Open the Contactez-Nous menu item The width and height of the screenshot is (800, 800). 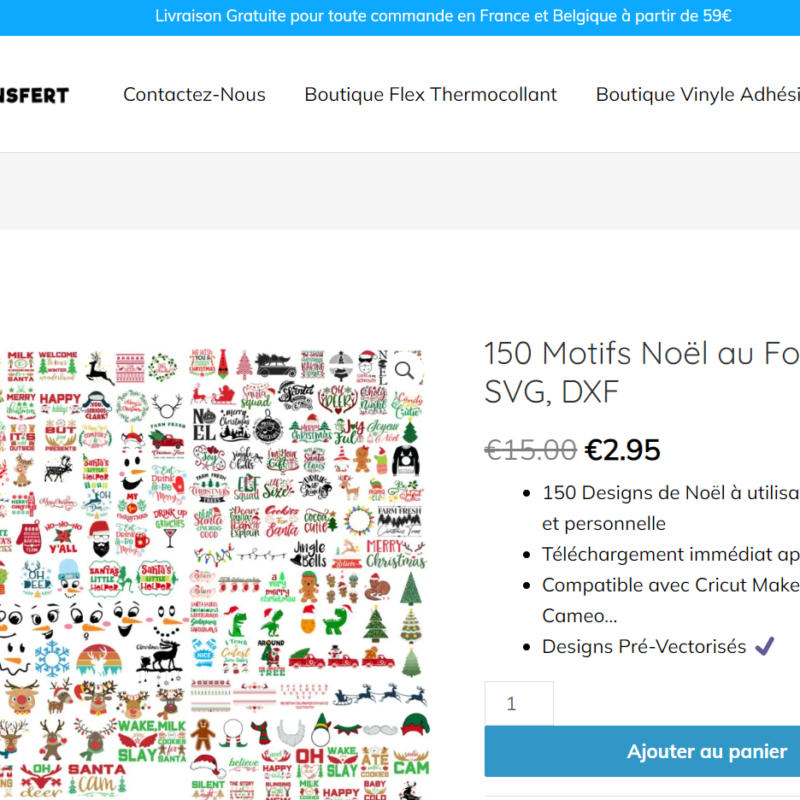click(x=194, y=94)
